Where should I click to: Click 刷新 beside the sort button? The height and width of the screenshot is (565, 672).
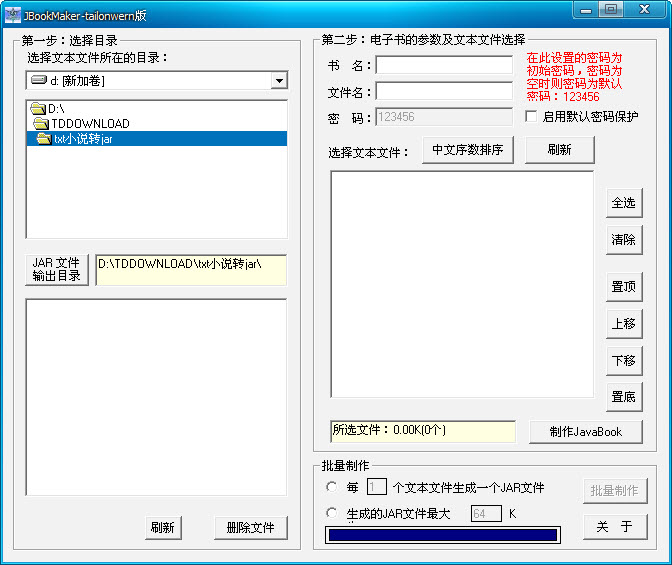pyautogui.click(x=559, y=150)
